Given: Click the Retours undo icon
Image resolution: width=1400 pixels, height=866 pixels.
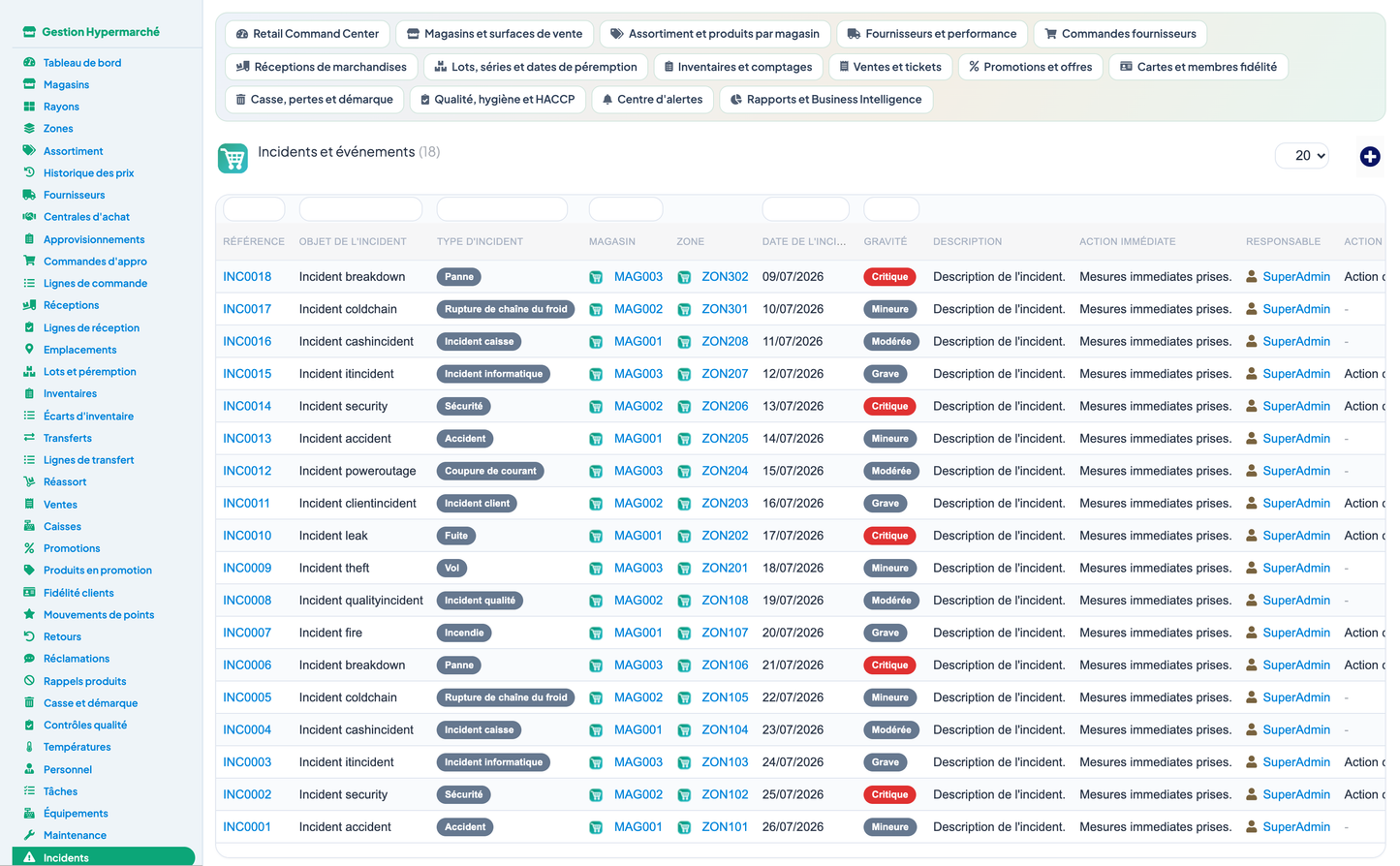Looking at the screenshot, I should coord(29,636).
